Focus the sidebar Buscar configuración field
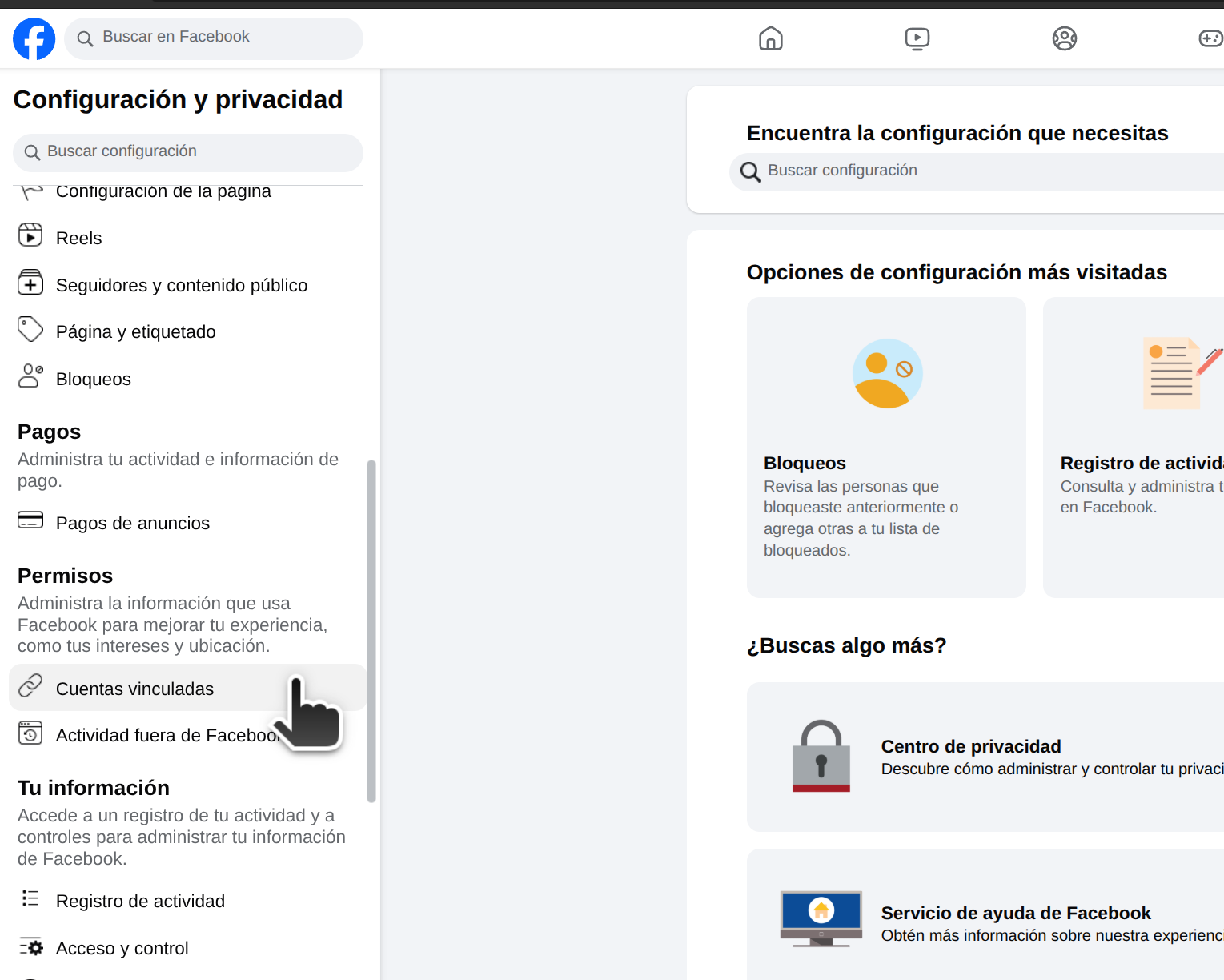Screen dimensions: 1224x980 click(188, 152)
